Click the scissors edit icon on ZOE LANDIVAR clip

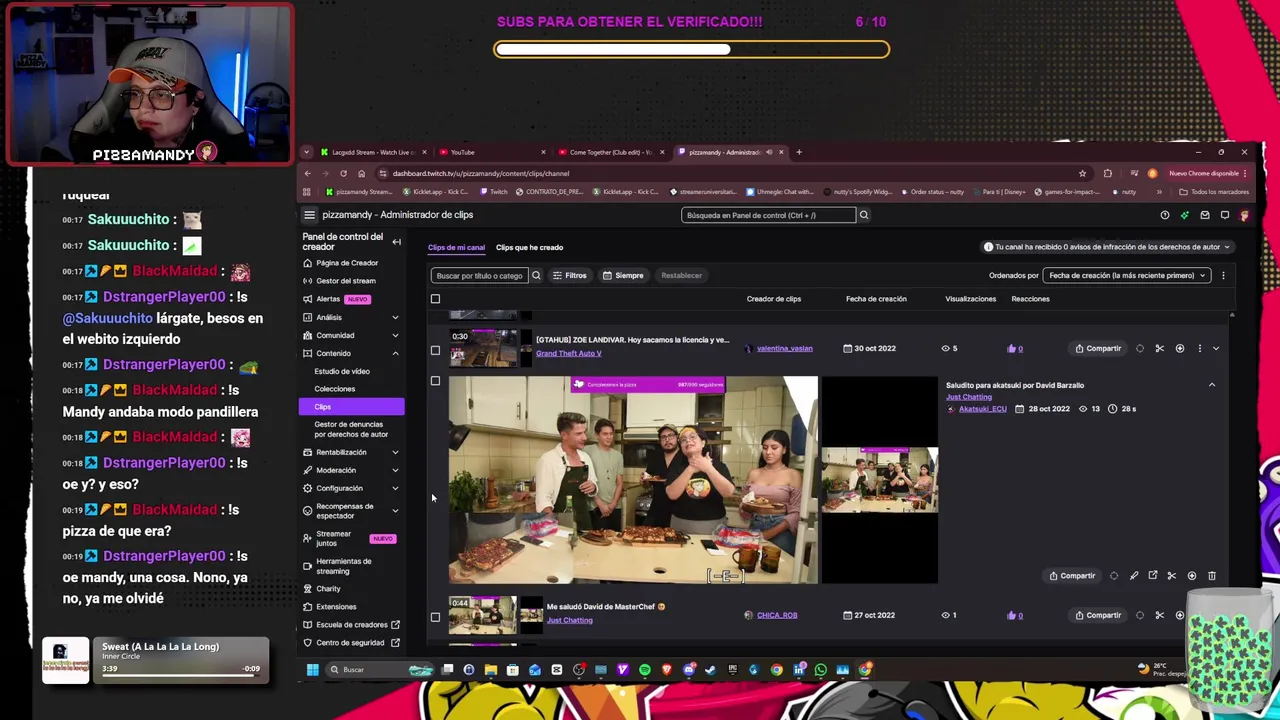1160,348
